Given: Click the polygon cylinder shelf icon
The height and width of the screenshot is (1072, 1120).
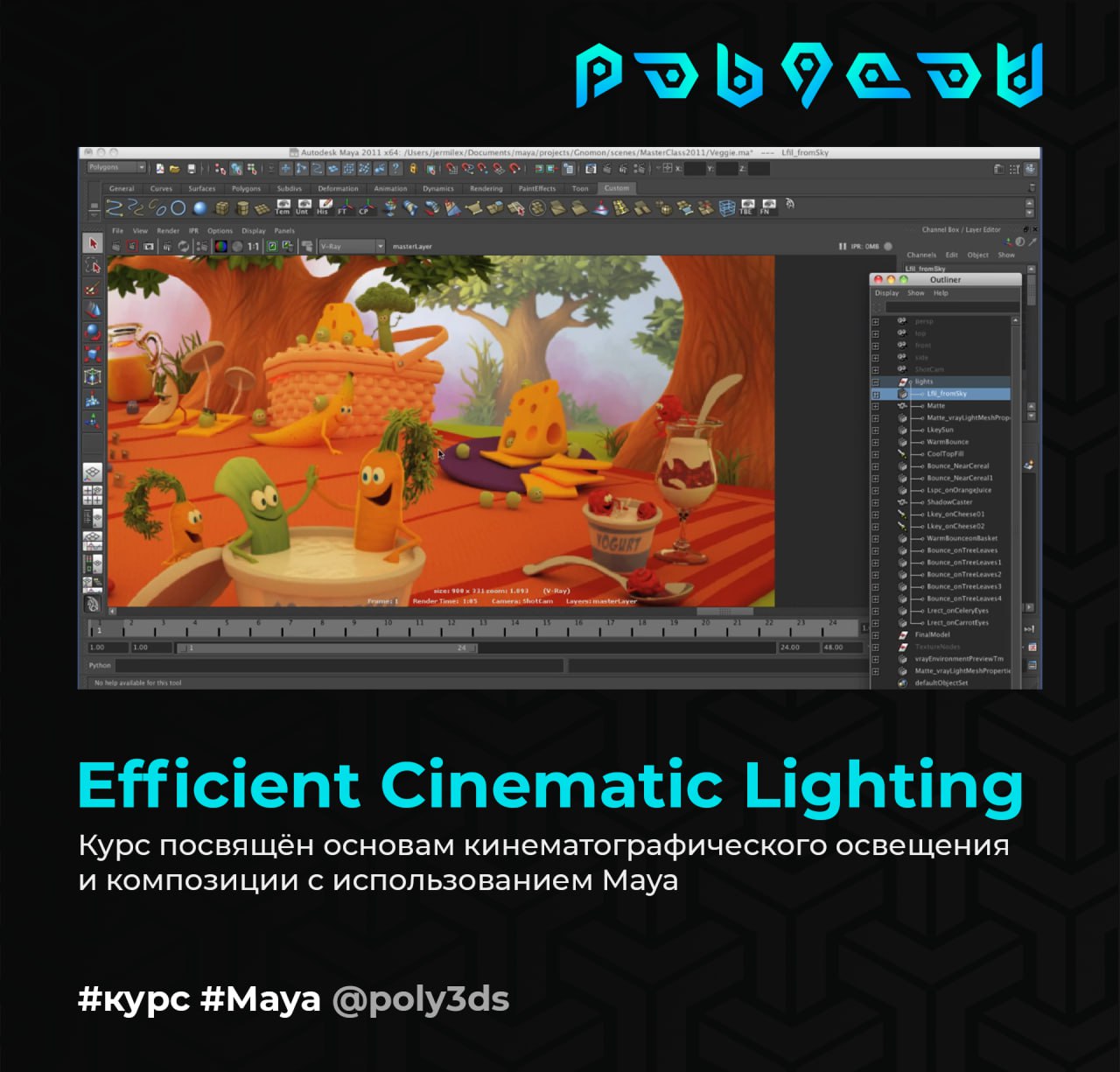Looking at the screenshot, I should [242, 208].
